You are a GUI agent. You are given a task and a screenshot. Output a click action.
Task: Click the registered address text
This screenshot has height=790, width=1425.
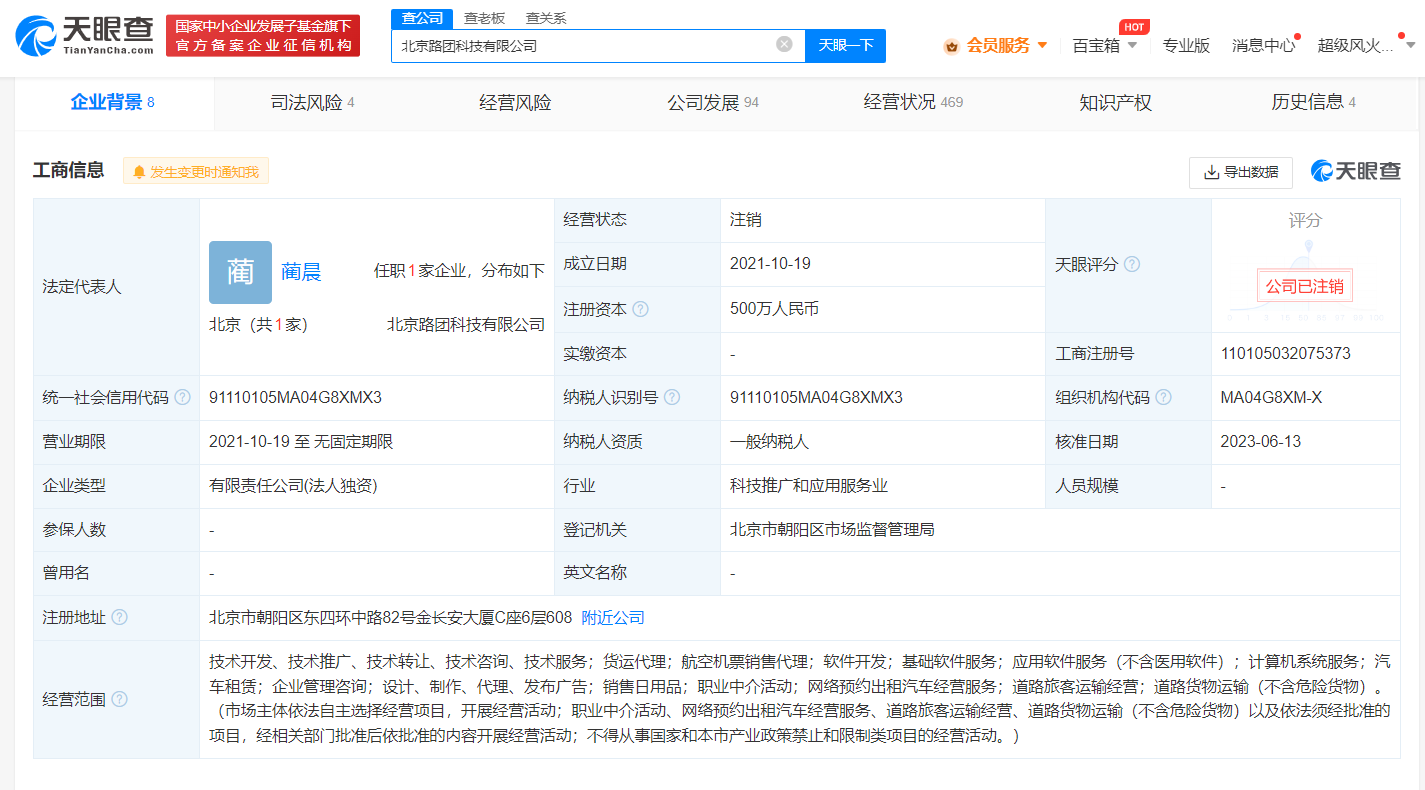point(390,618)
